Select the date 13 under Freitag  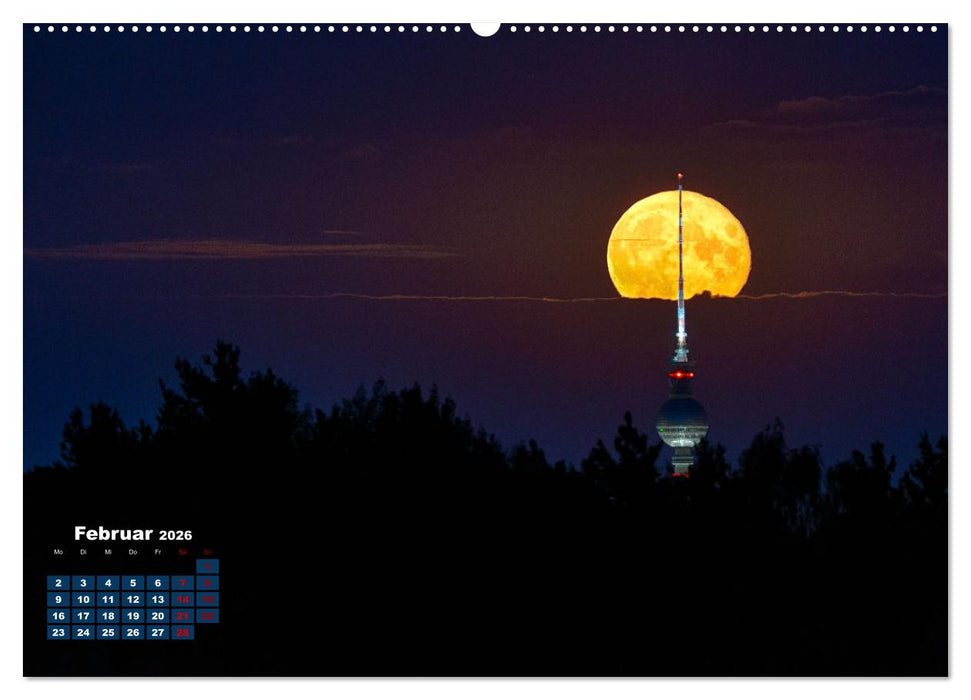coord(158,600)
